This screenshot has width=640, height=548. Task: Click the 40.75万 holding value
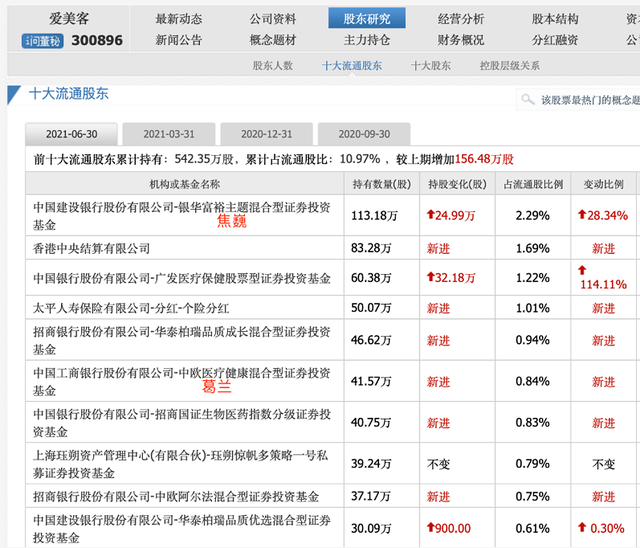(371, 422)
